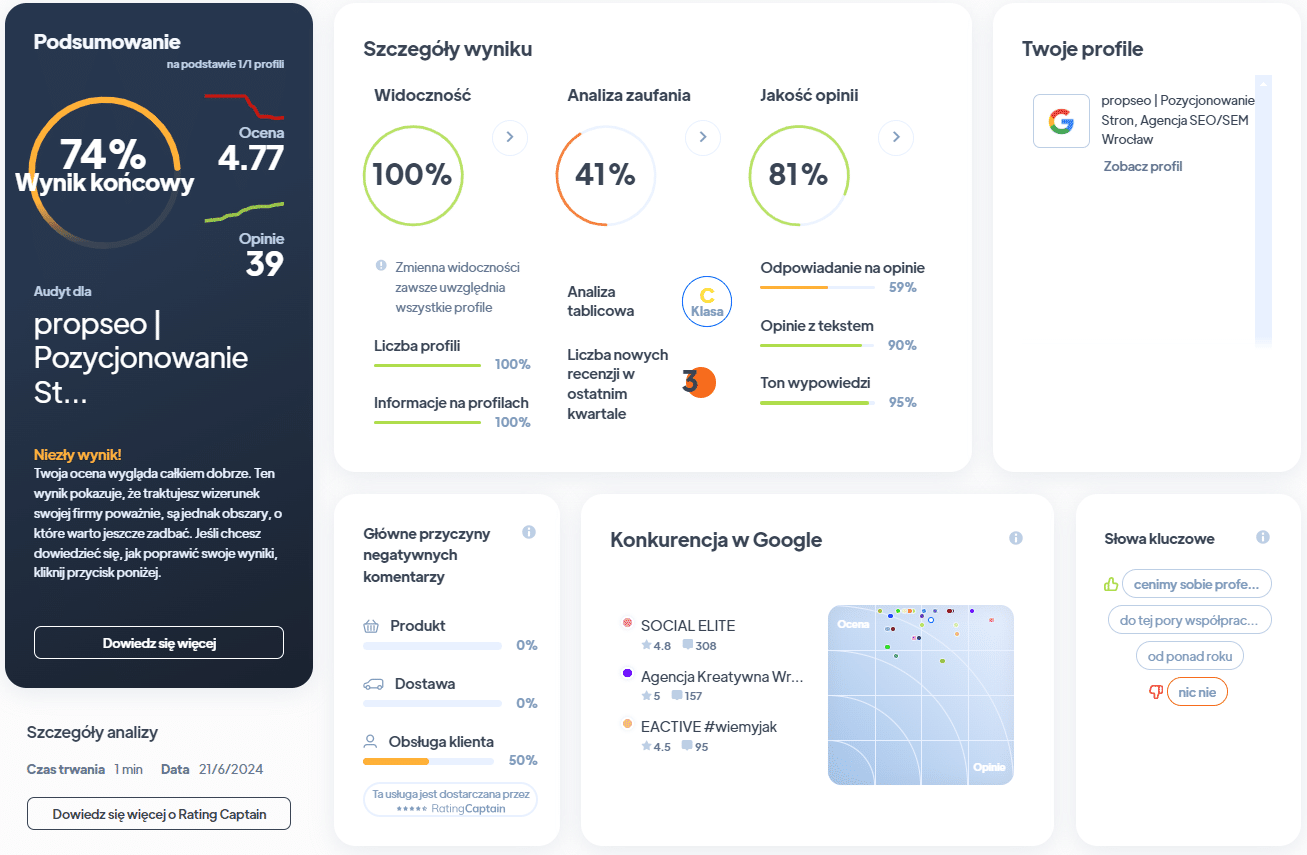Click info icon beside Główne przyczyny negatywnych komentarzy
Image resolution: width=1307 pixels, height=855 pixels.
coord(529,532)
